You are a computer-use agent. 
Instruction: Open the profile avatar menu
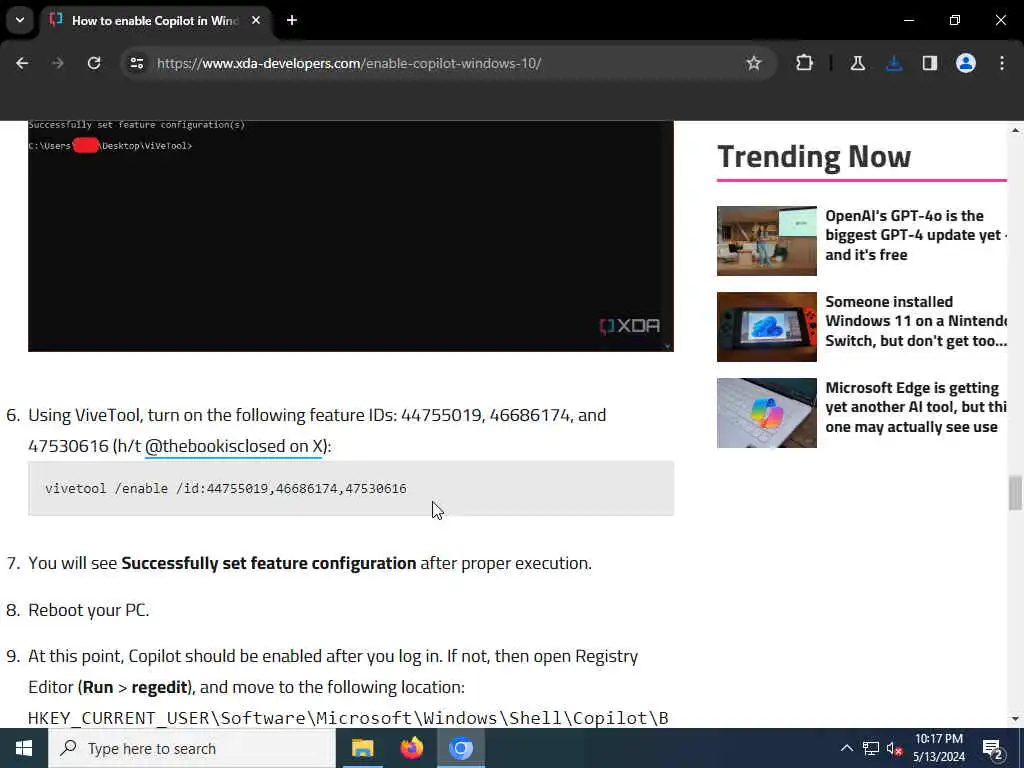coord(966,63)
